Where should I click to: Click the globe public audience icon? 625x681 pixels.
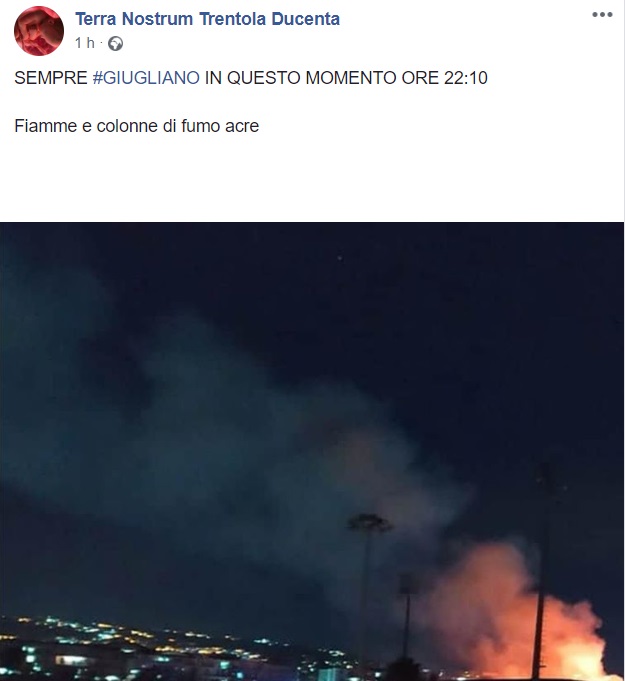pos(115,43)
